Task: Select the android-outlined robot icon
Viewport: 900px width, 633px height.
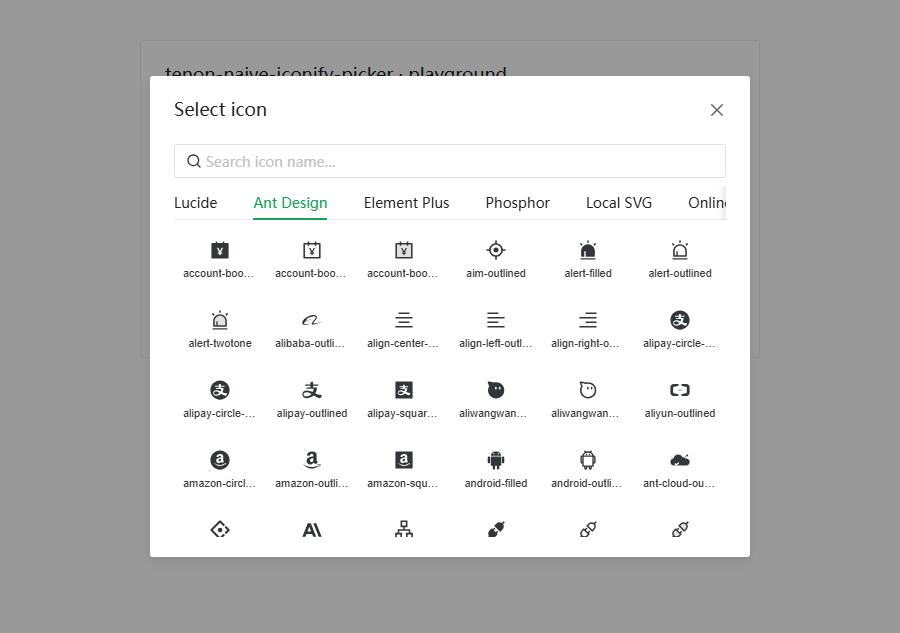Action: [x=588, y=460]
